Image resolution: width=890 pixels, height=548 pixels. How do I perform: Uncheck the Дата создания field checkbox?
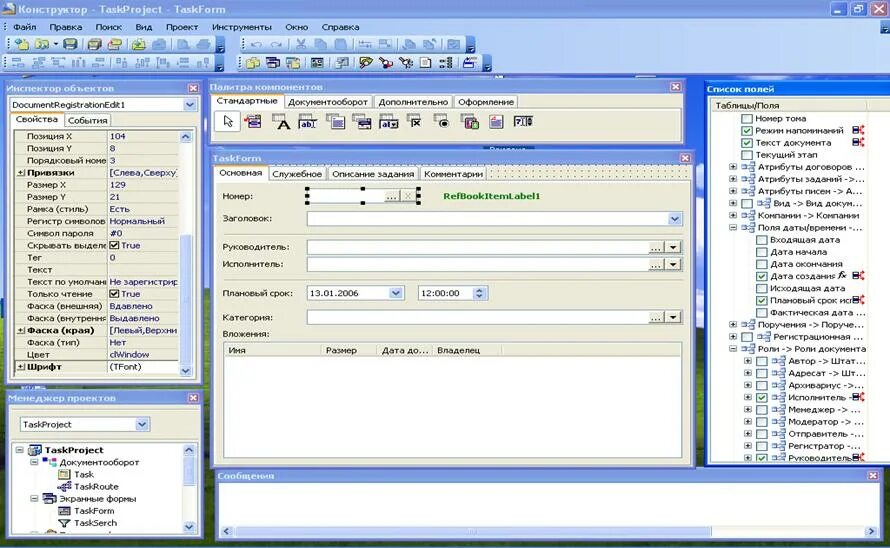point(762,277)
